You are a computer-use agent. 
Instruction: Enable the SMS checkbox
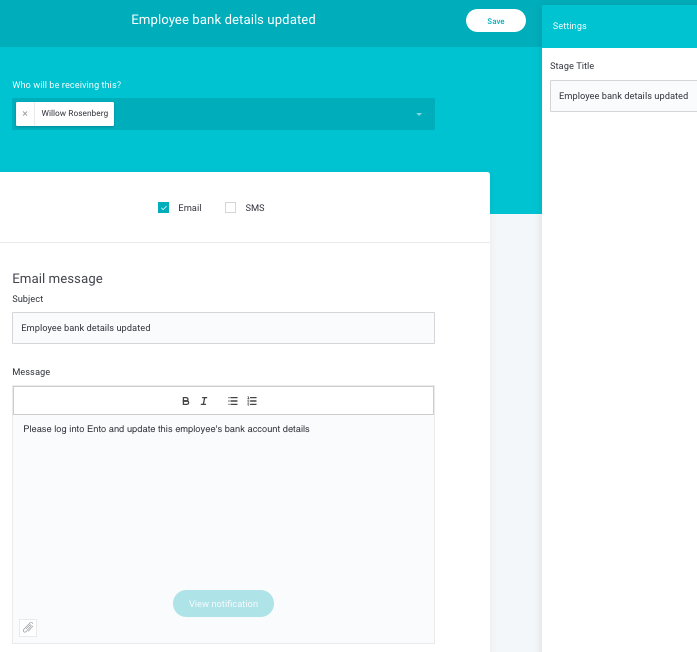230,208
